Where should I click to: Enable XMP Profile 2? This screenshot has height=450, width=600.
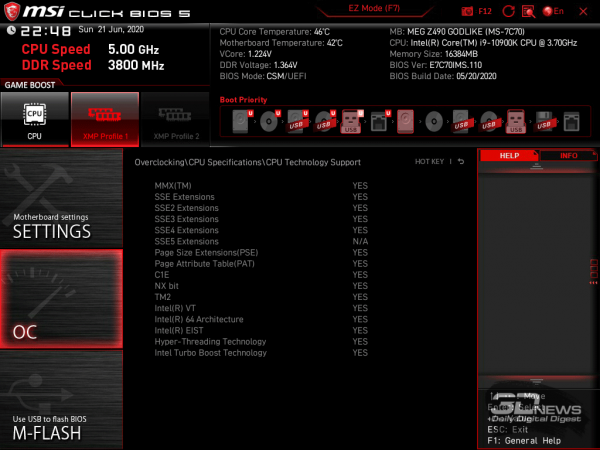174,119
